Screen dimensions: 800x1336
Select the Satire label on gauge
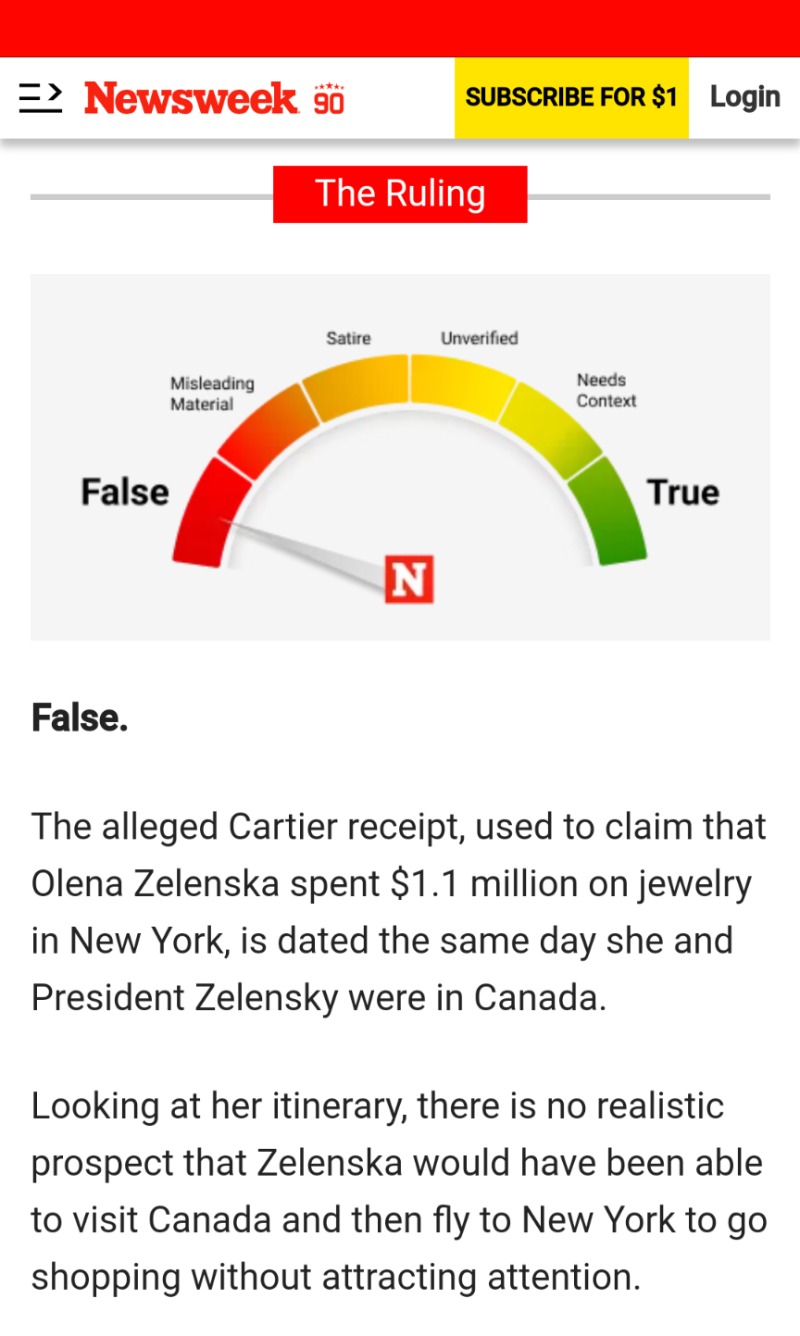[x=348, y=338]
